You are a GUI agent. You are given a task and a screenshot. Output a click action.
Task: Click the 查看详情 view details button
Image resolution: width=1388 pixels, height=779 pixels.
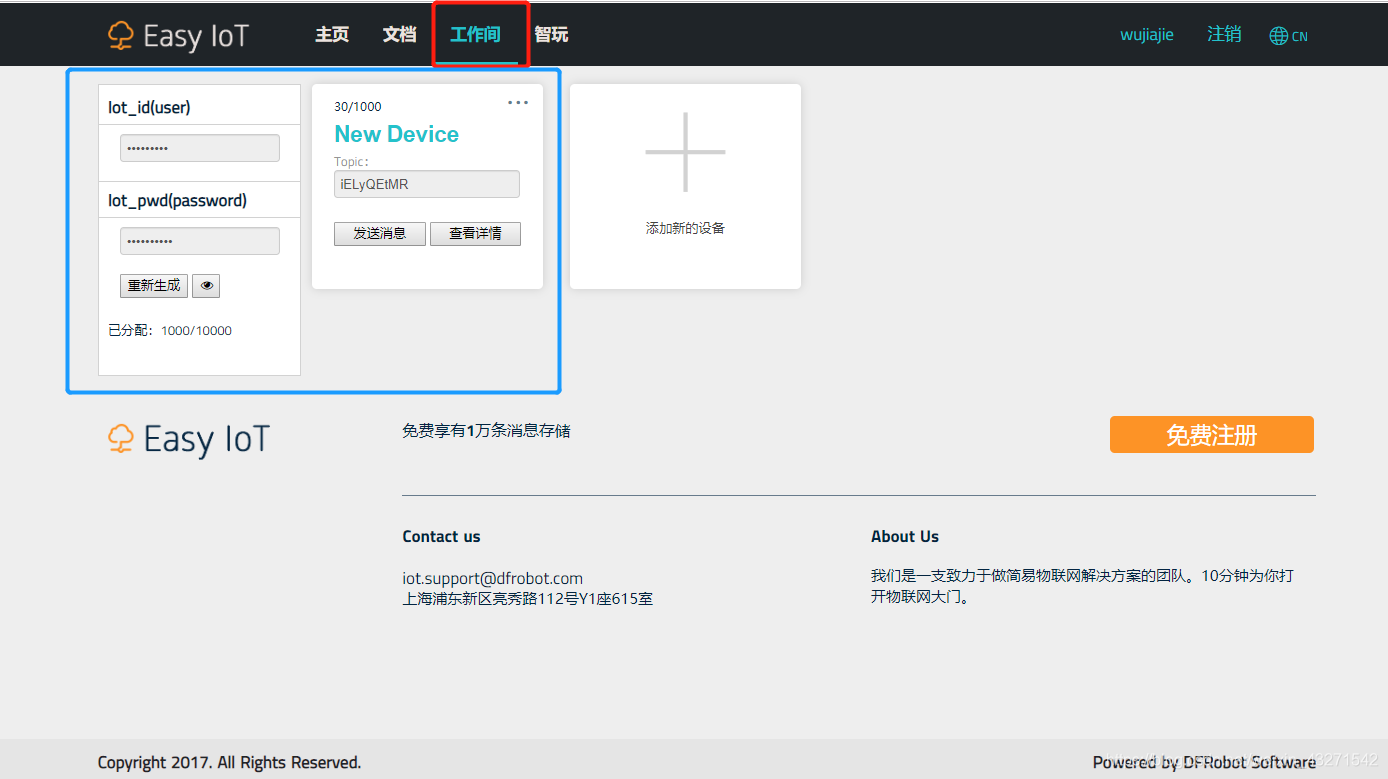coord(475,234)
